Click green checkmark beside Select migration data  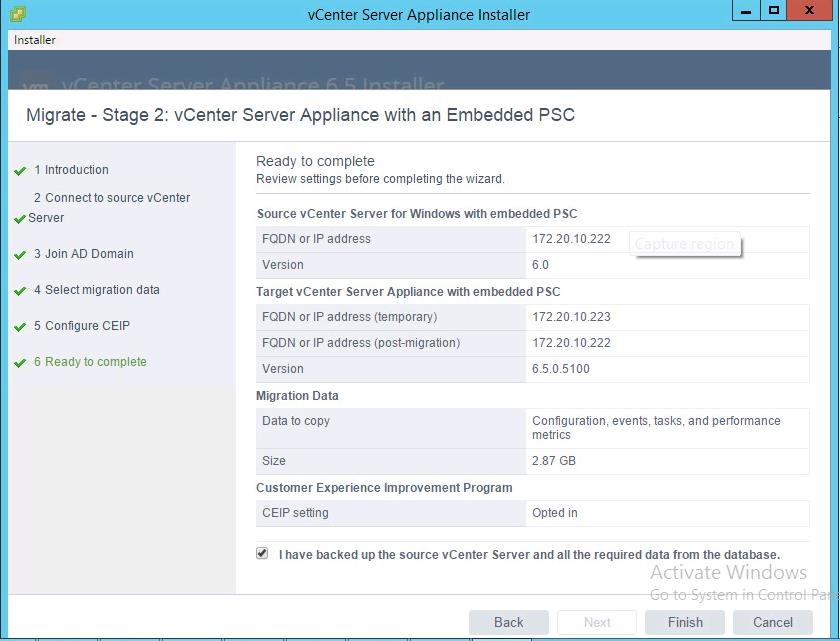[20, 291]
